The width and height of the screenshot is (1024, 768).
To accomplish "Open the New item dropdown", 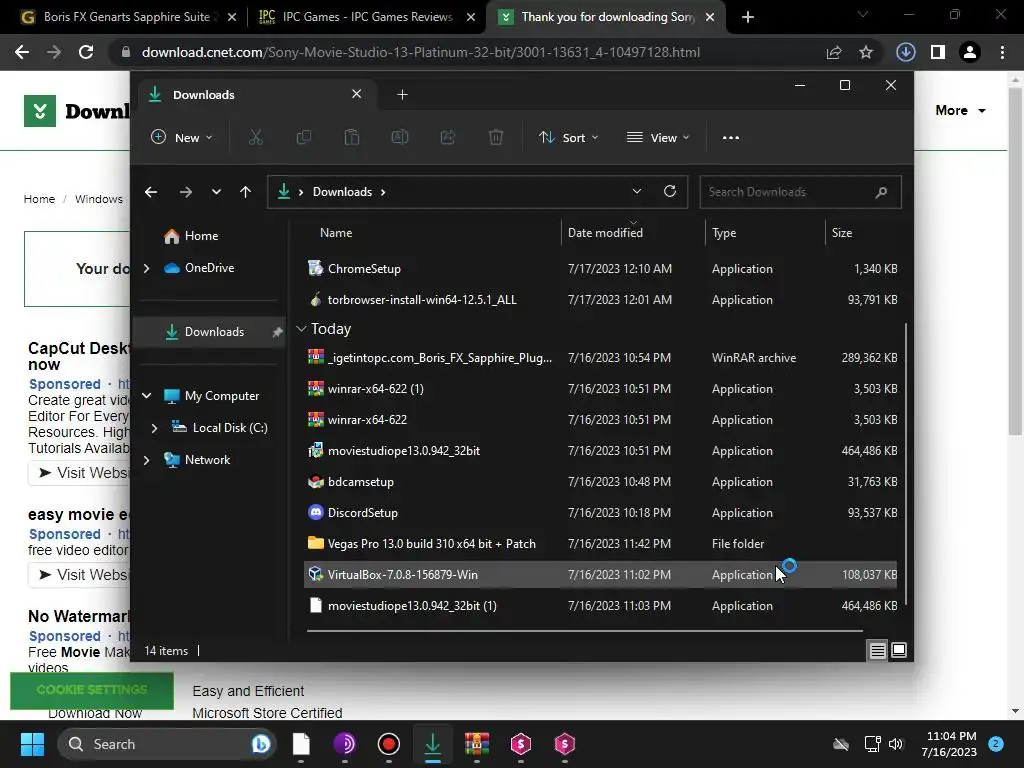I will pyautogui.click(x=182, y=137).
